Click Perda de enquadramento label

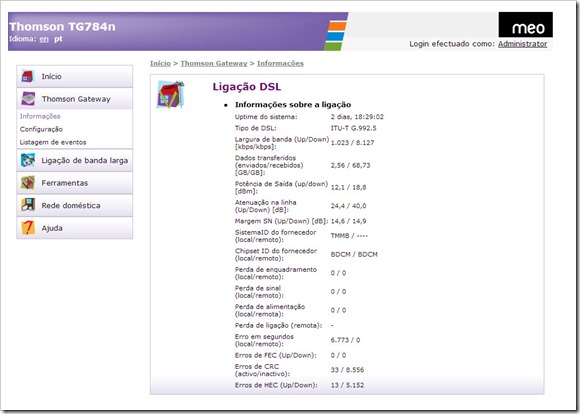click(x=276, y=273)
